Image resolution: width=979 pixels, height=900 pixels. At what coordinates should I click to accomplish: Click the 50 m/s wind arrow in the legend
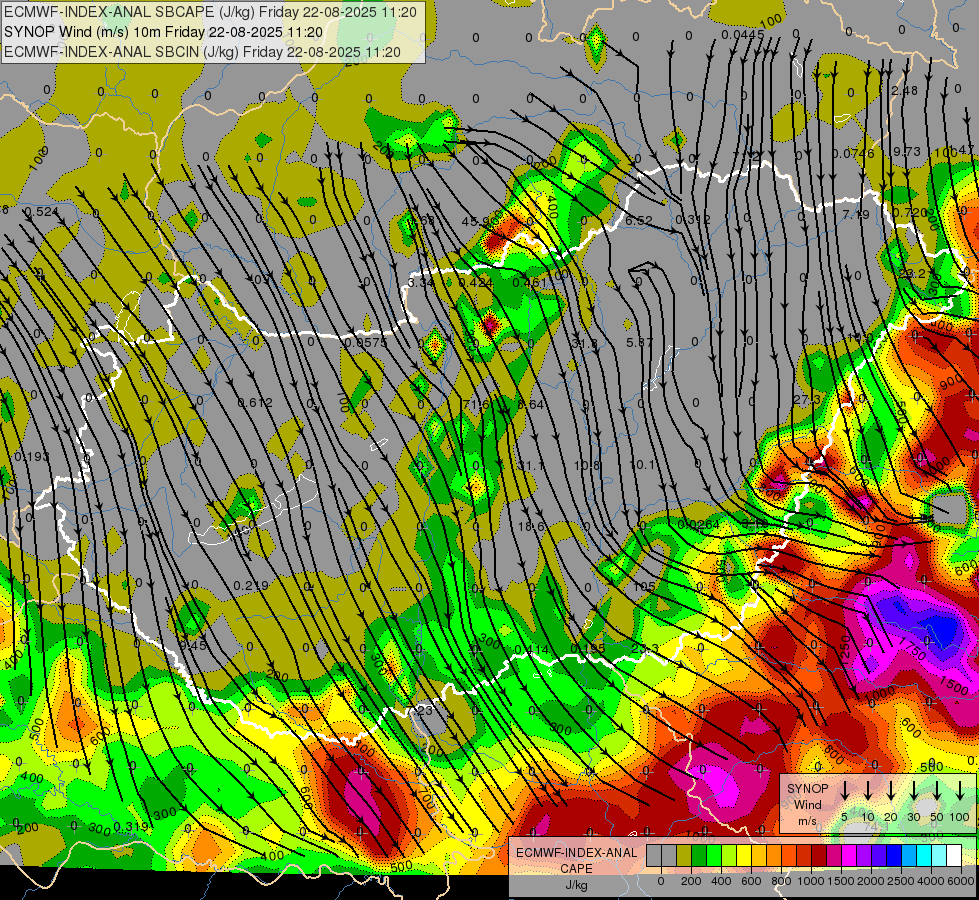tap(937, 791)
